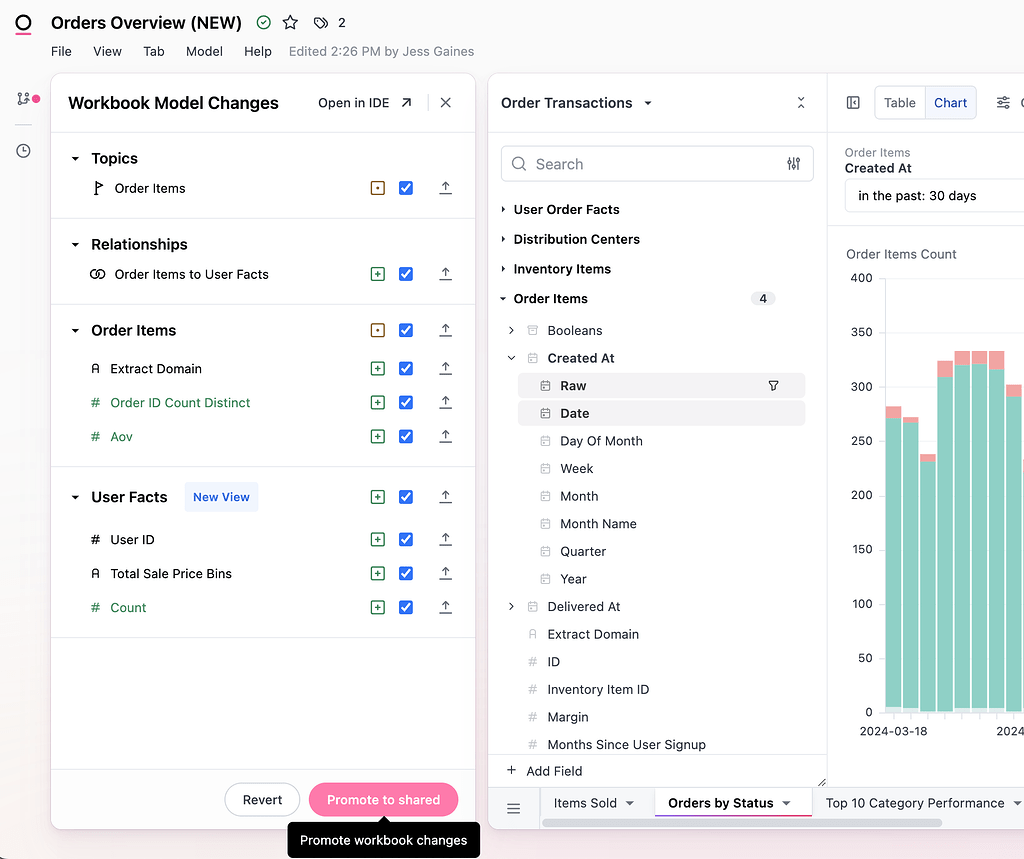Viewport: 1024px width, 859px height.
Task: Click the Promote to shared button
Action: pos(383,800)
